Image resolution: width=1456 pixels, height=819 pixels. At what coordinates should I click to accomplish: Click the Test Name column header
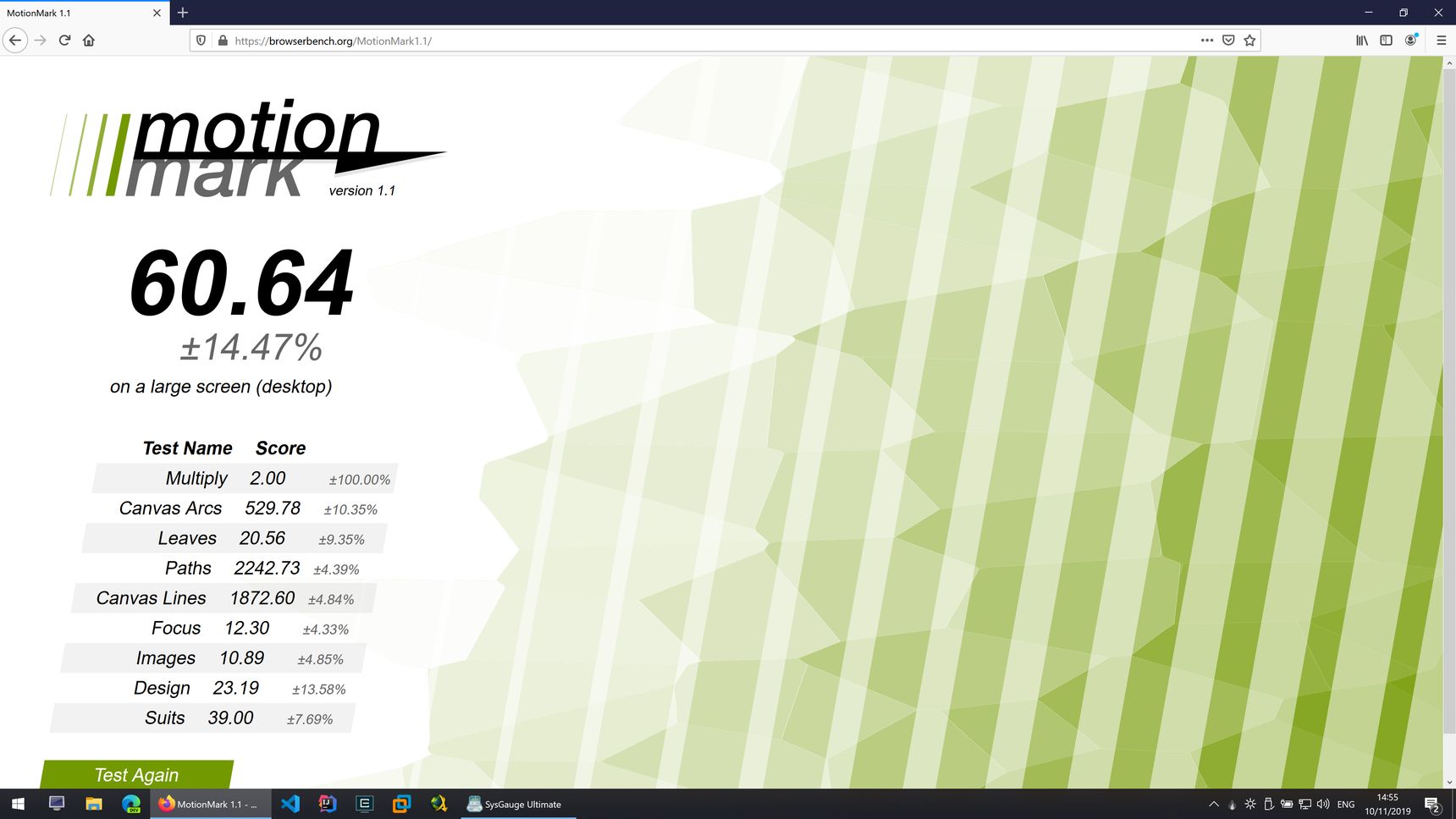tap(187, 448)
